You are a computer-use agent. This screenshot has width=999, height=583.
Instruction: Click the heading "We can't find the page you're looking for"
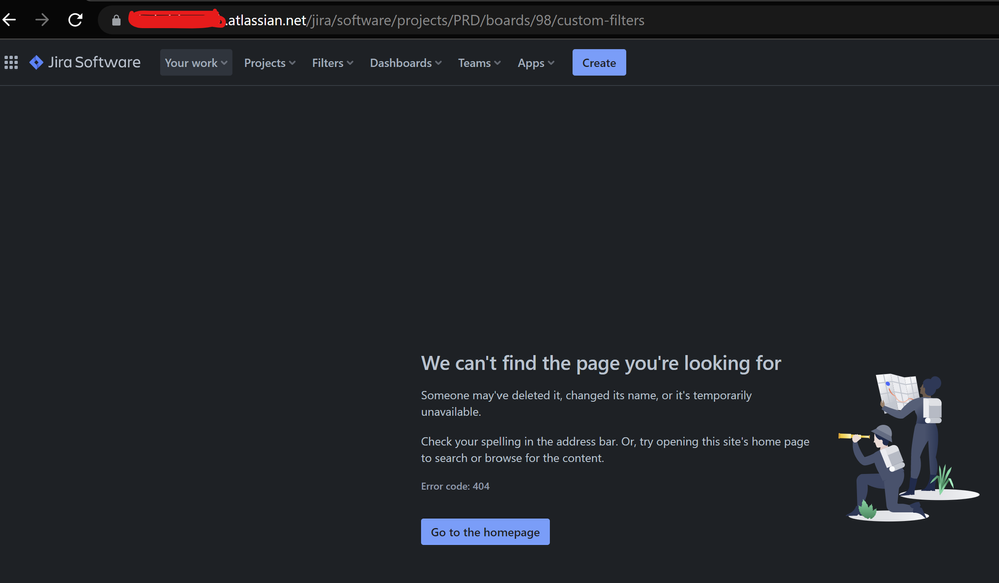601,363
